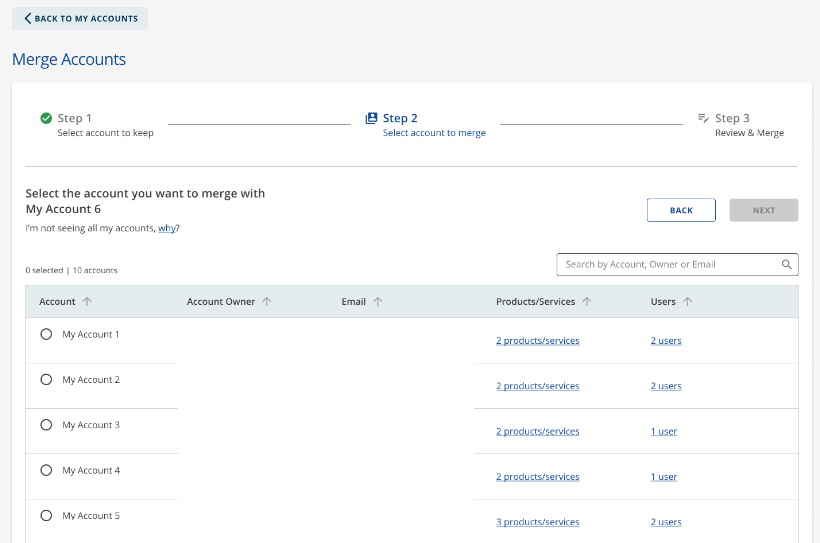Sort by Products/Services column arrow
The image size is (820, 543).
(x=587, y=302)
